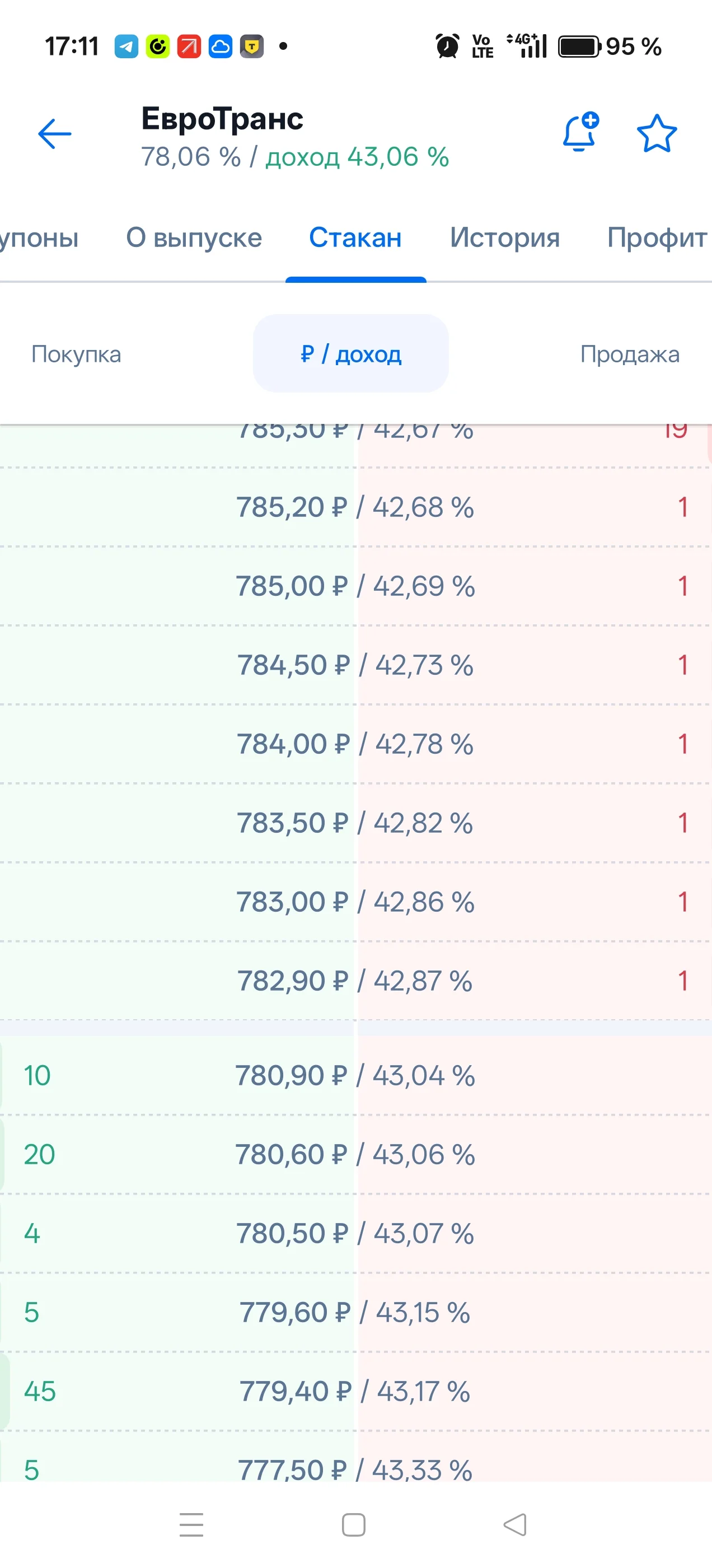Switch to the История tab
712x1568 pixels.
pos(504,237)
